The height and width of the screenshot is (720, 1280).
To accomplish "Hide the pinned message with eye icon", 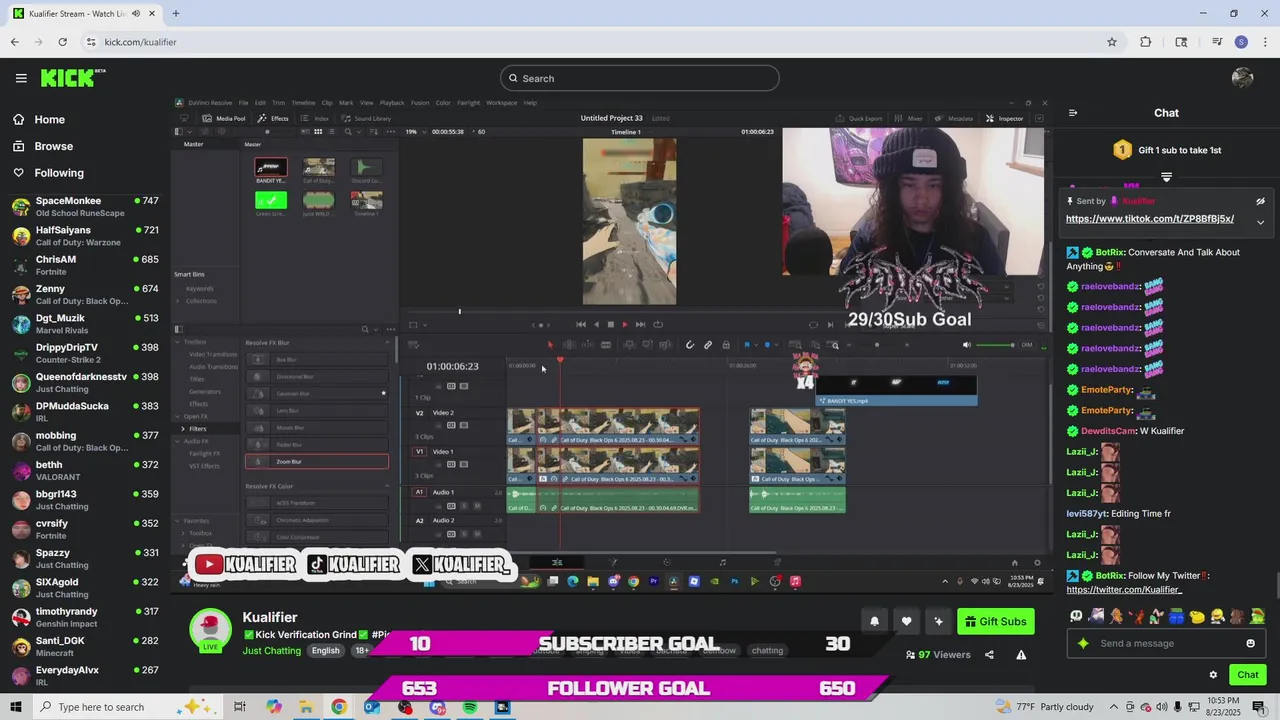I will tap(1260, 201).
